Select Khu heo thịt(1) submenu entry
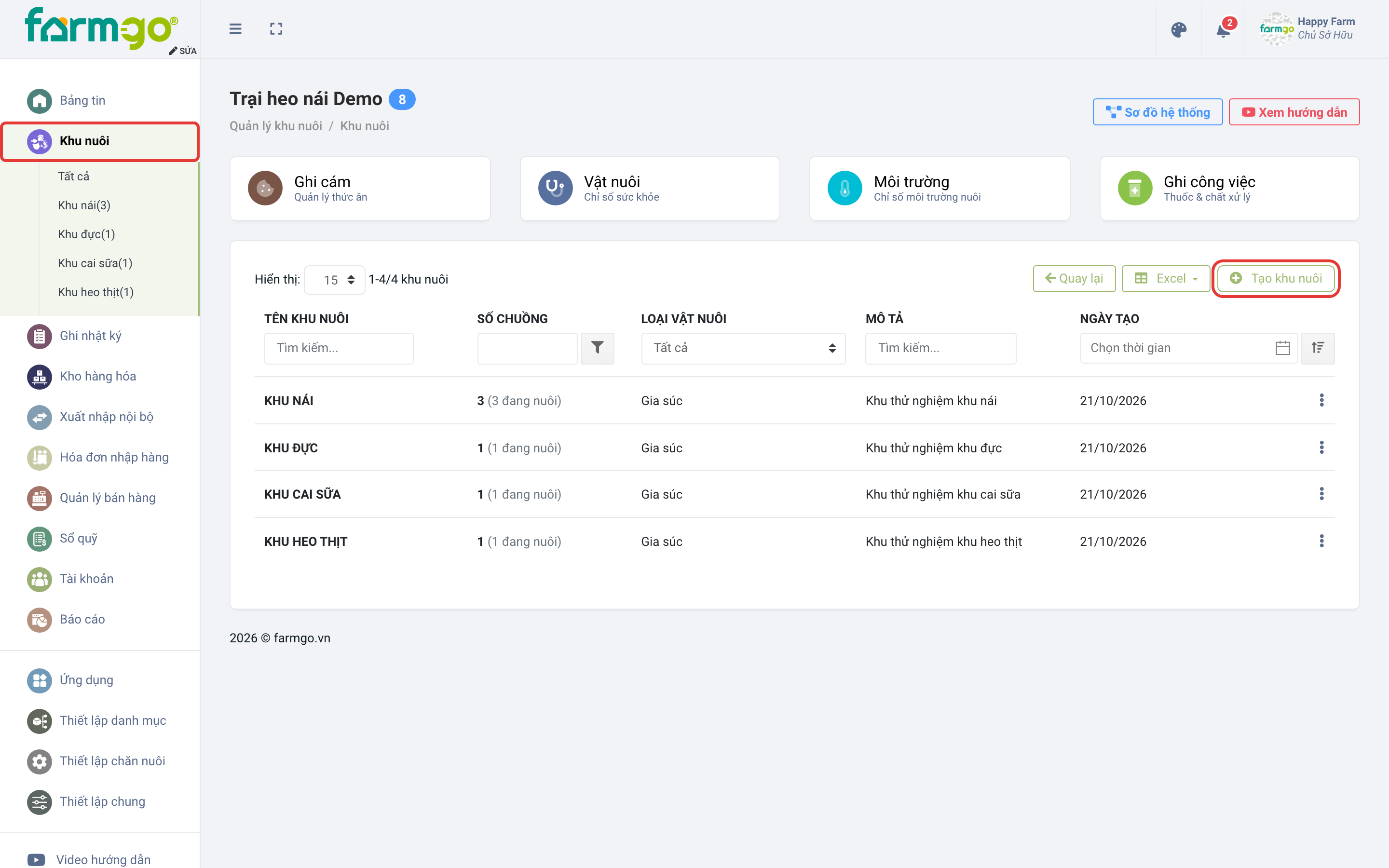The image size is (1389, 868). click(x=96, y=292)
